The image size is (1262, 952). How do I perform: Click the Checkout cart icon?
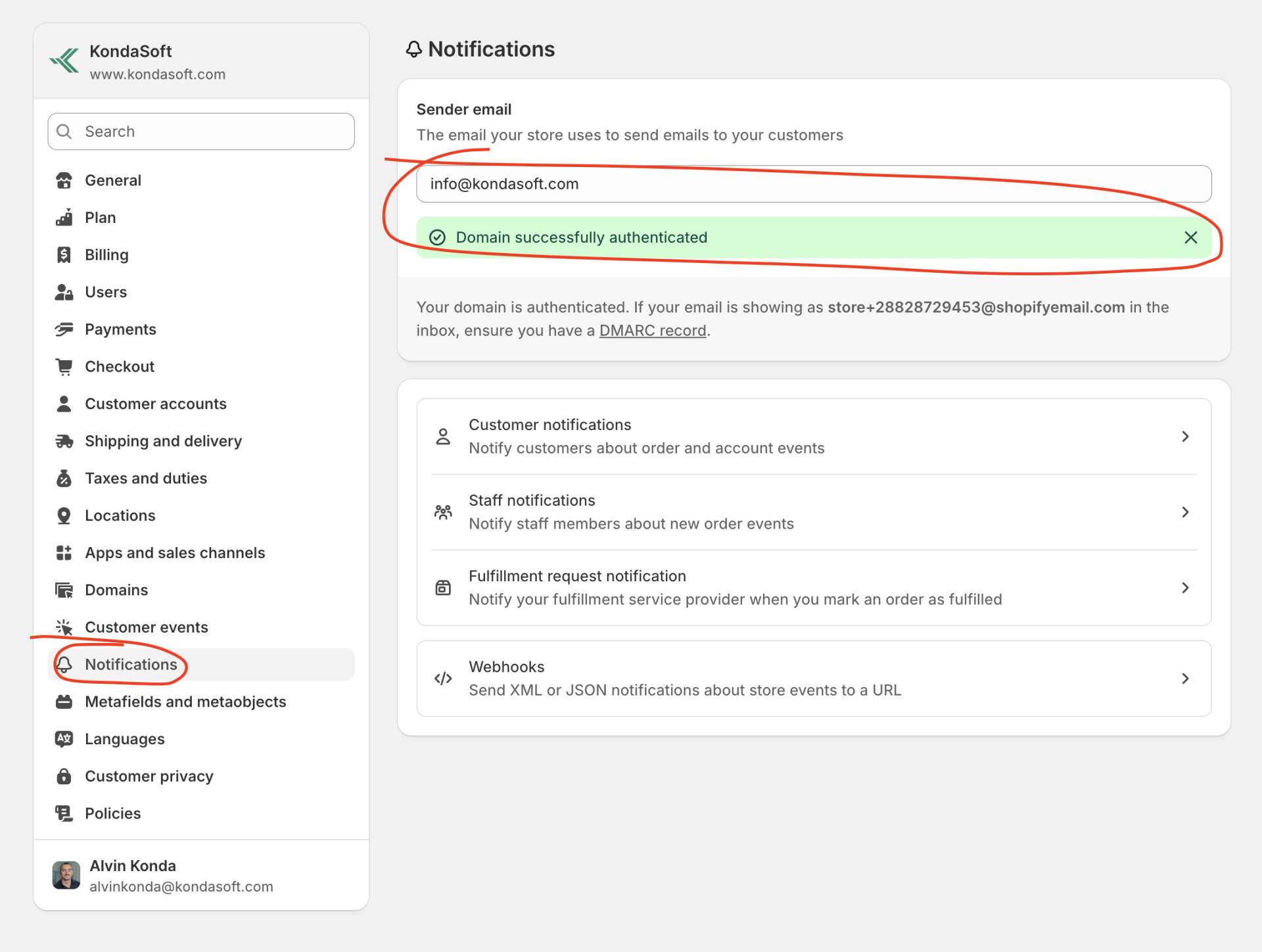(x=64, y=366)
